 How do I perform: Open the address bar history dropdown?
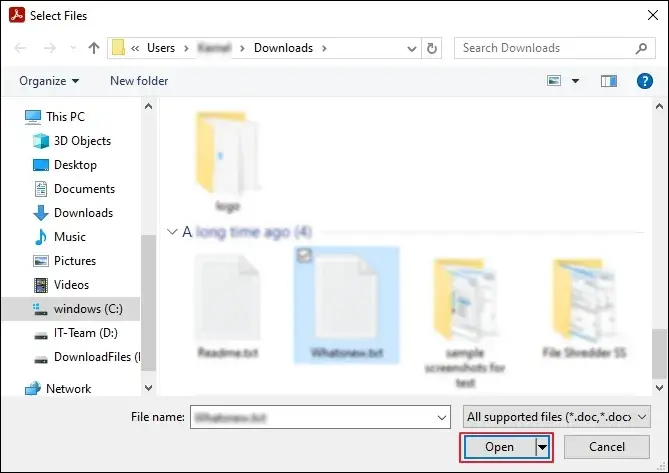pos(412,49)
